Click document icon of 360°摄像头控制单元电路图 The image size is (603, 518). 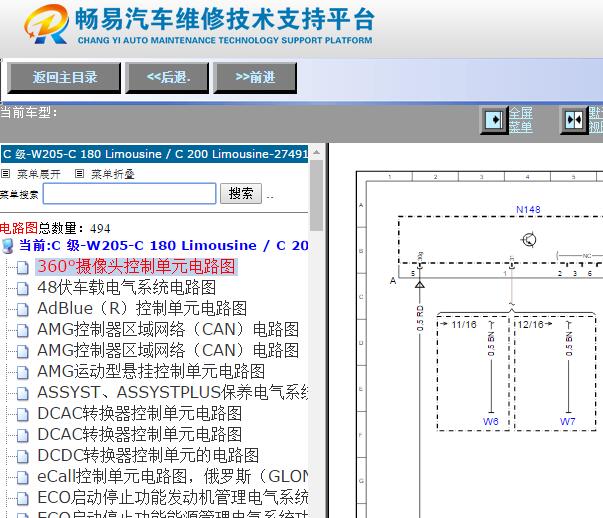click(23, 267)
